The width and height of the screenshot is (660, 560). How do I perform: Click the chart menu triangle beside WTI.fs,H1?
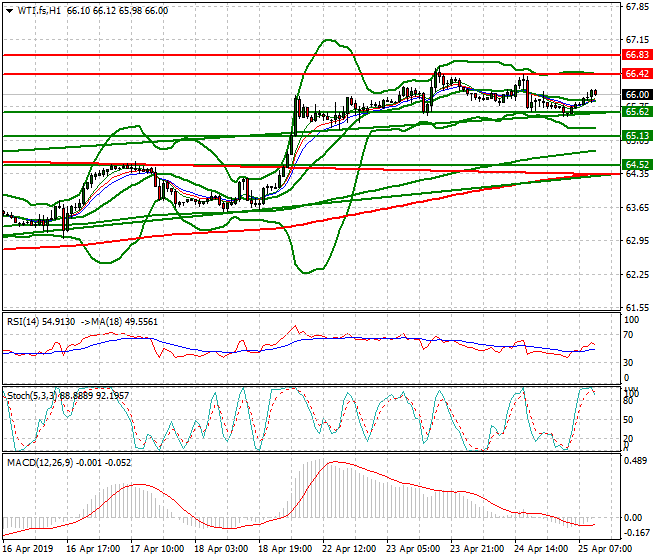pyautogui.click(x=10, y=10)
